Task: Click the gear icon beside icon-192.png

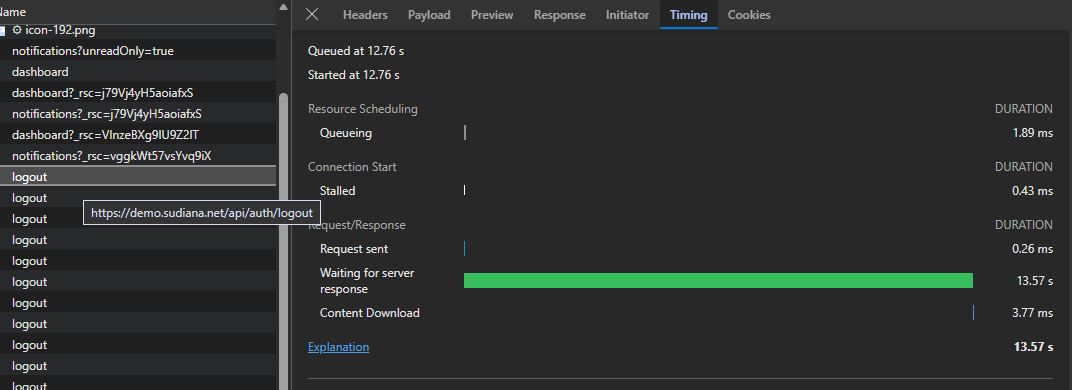Action: [x=17, y=30]
